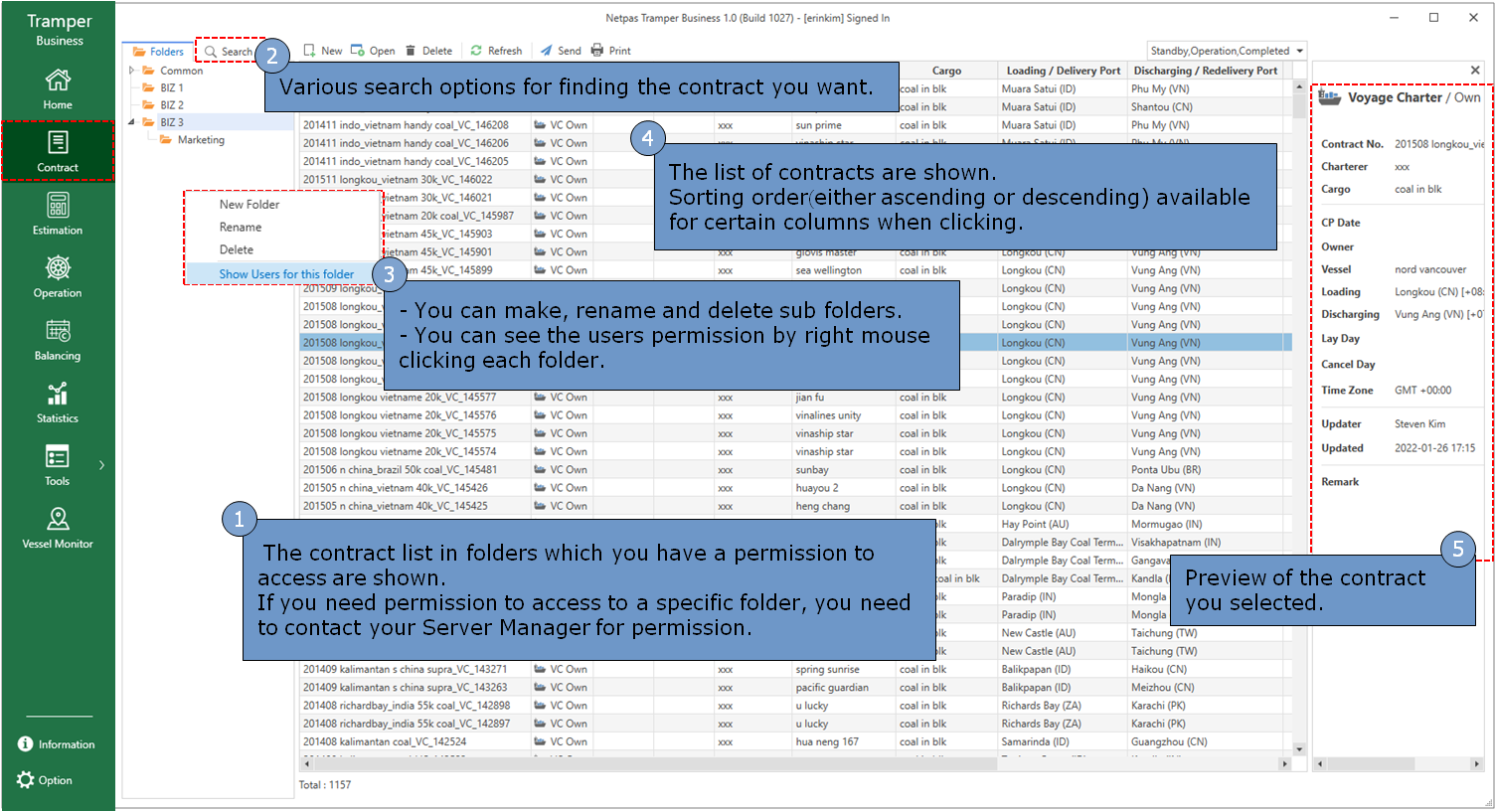
Task: Click Updated date 2022-01-26 17:15
Action: pos(1434,448)
